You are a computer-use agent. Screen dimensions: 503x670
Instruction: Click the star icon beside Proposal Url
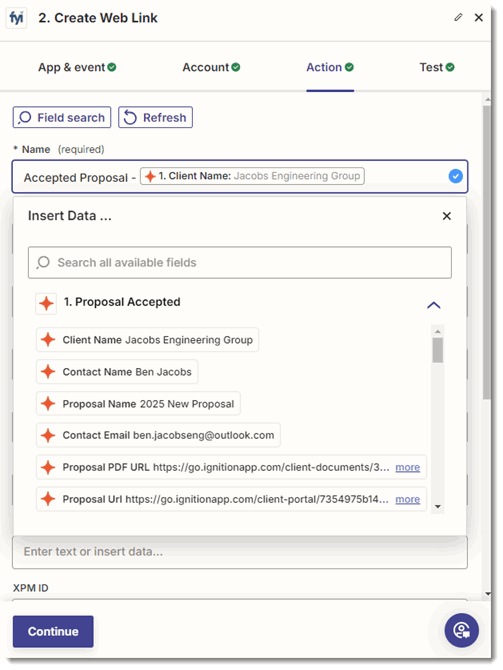(x=48, y=499)
